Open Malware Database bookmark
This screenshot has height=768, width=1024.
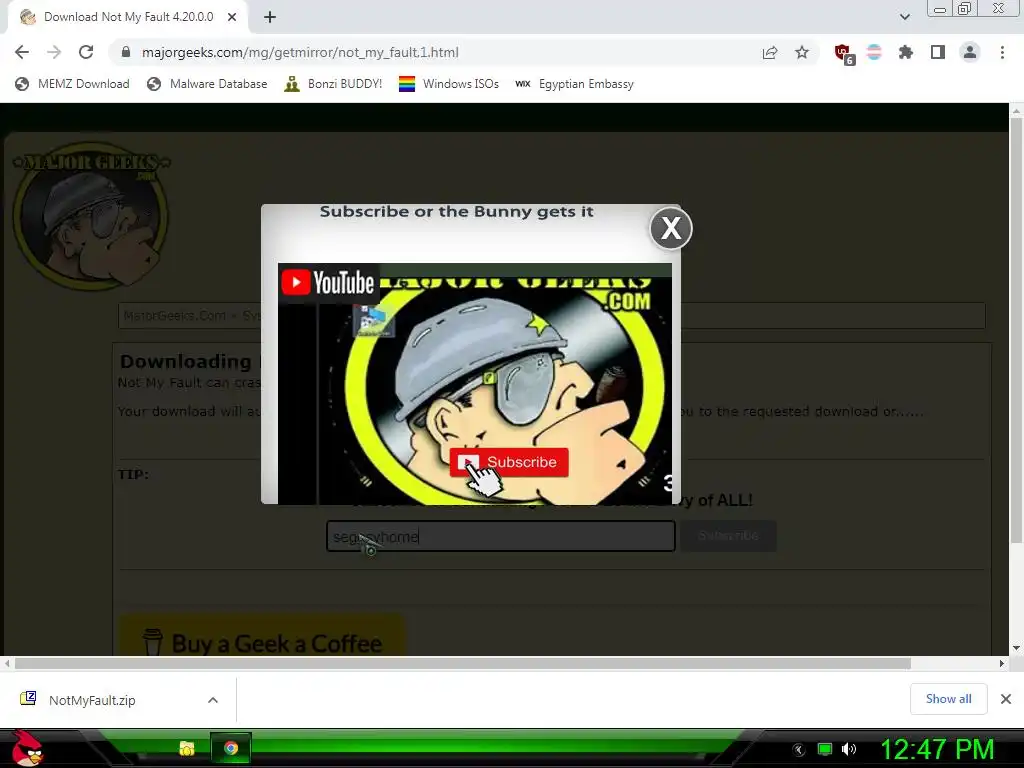click(x=207, y=84)
